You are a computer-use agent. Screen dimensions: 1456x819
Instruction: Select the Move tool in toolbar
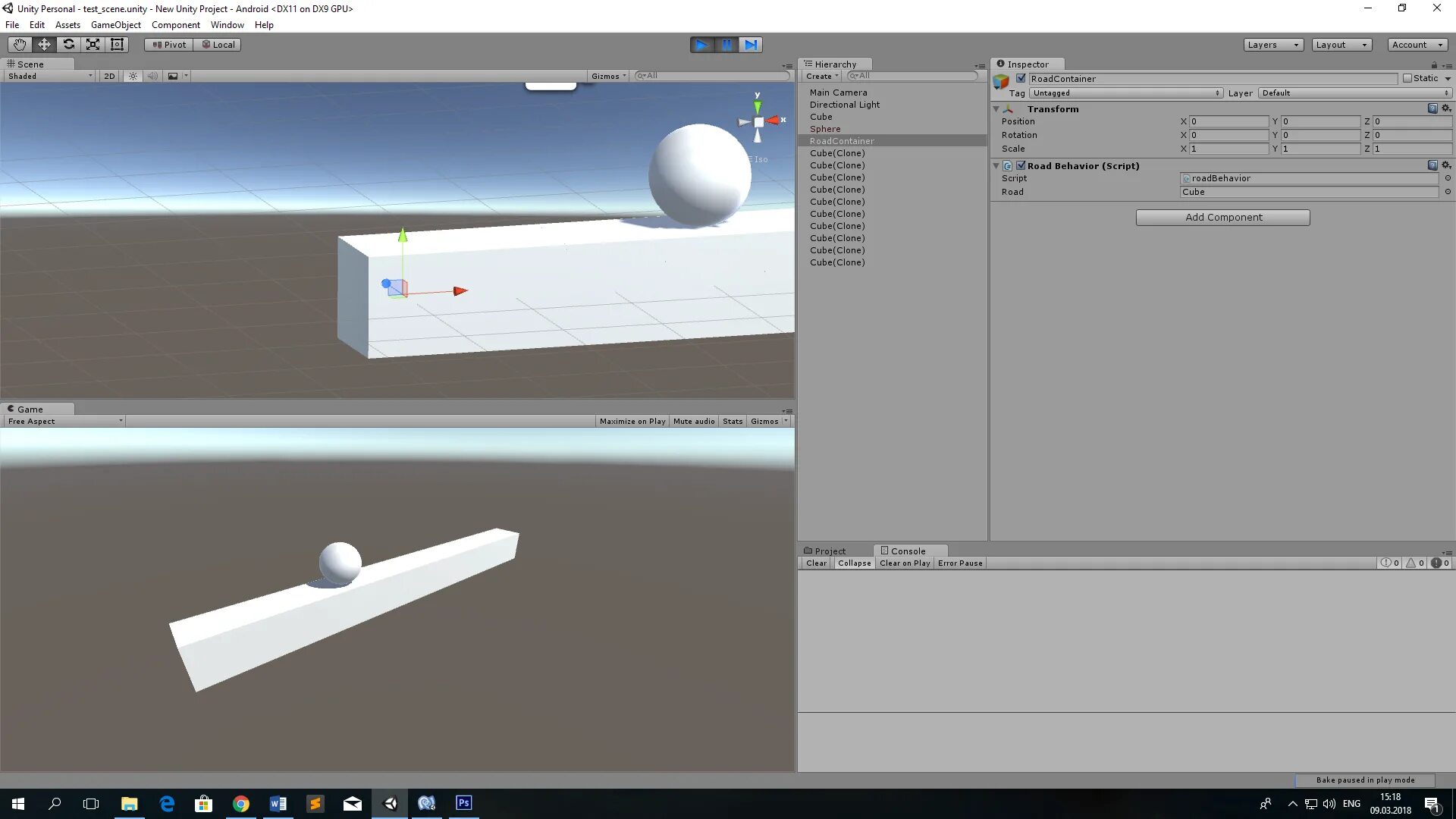coord(44,44)
